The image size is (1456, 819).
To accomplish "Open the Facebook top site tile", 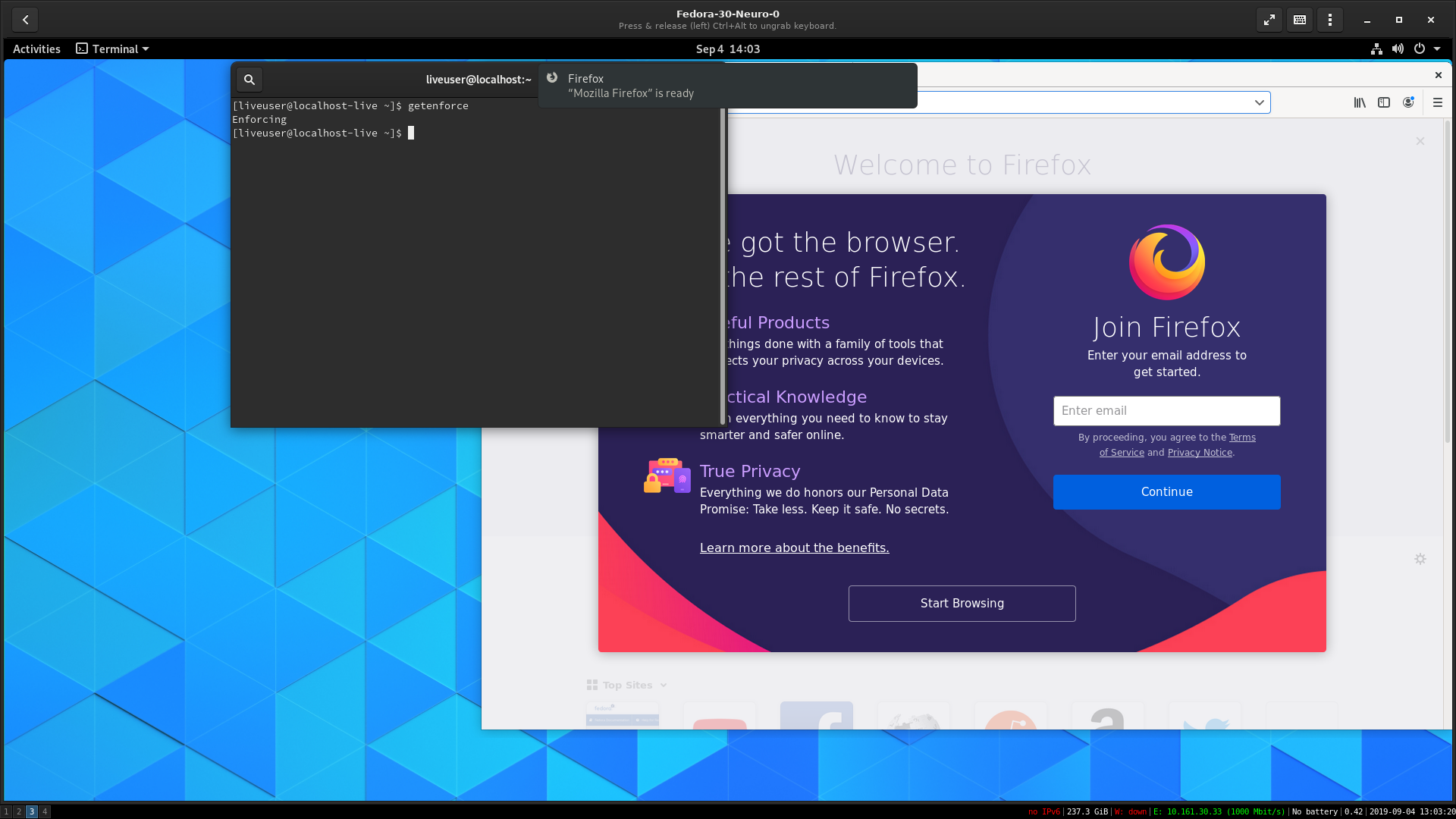I will point(817,715).
